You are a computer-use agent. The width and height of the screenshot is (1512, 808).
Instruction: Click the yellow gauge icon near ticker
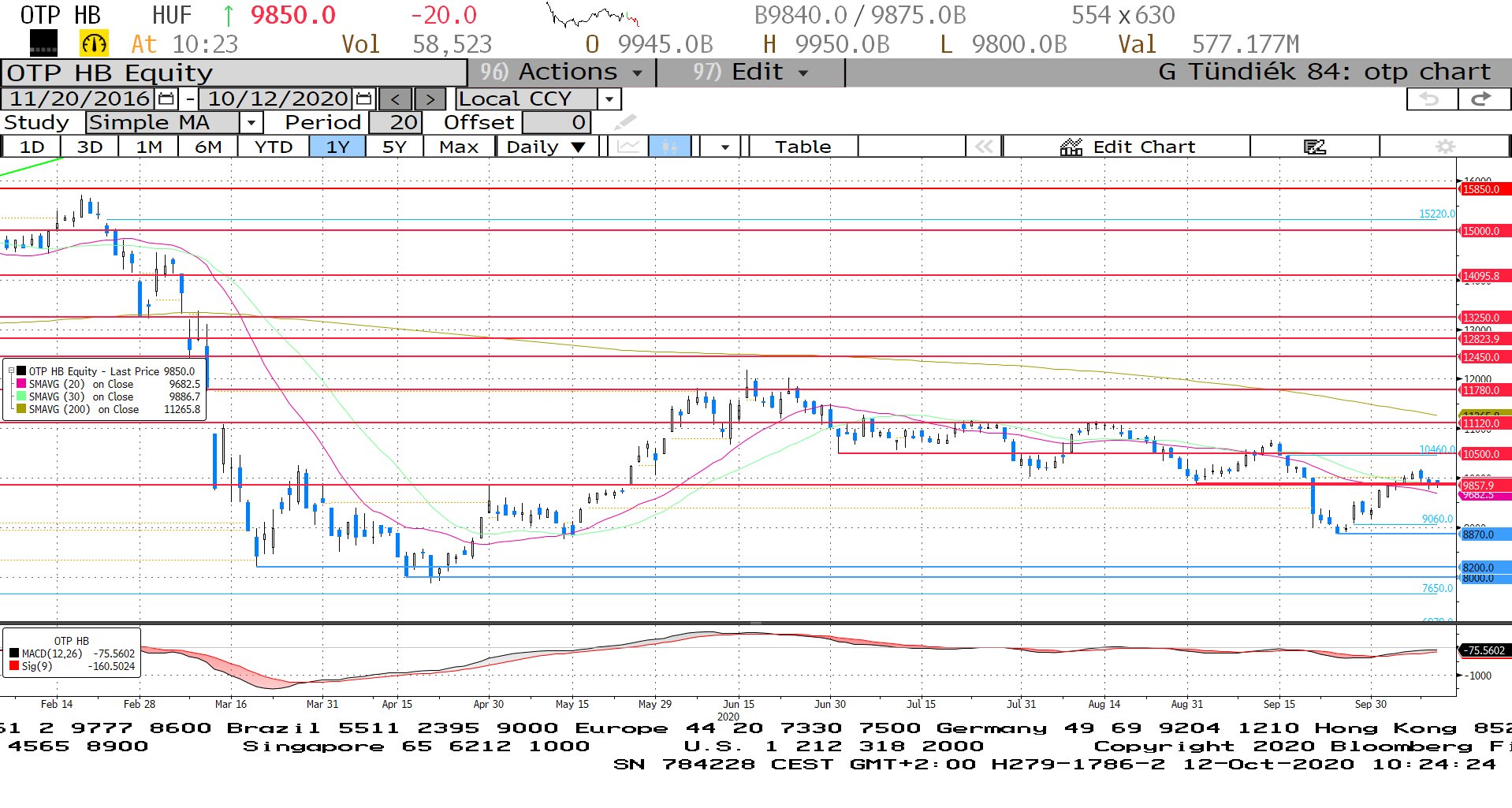coord(94,43)
